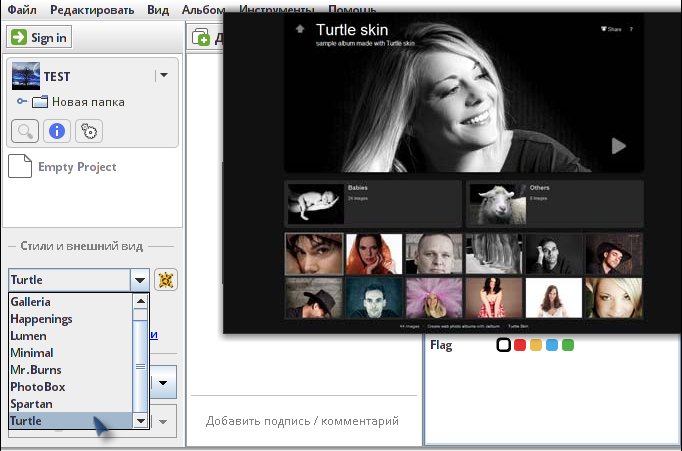Click the TEST project thumbnail
Image resolution: width=682 pixels, height=451 pixels.
(x=26, y=76)
